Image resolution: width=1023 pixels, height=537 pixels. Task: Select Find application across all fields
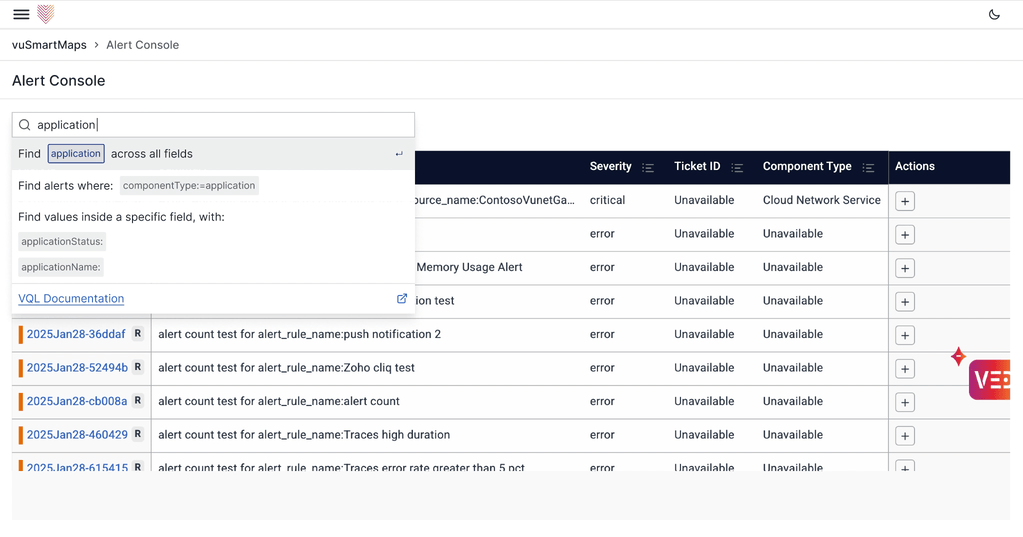click(105, 154)
